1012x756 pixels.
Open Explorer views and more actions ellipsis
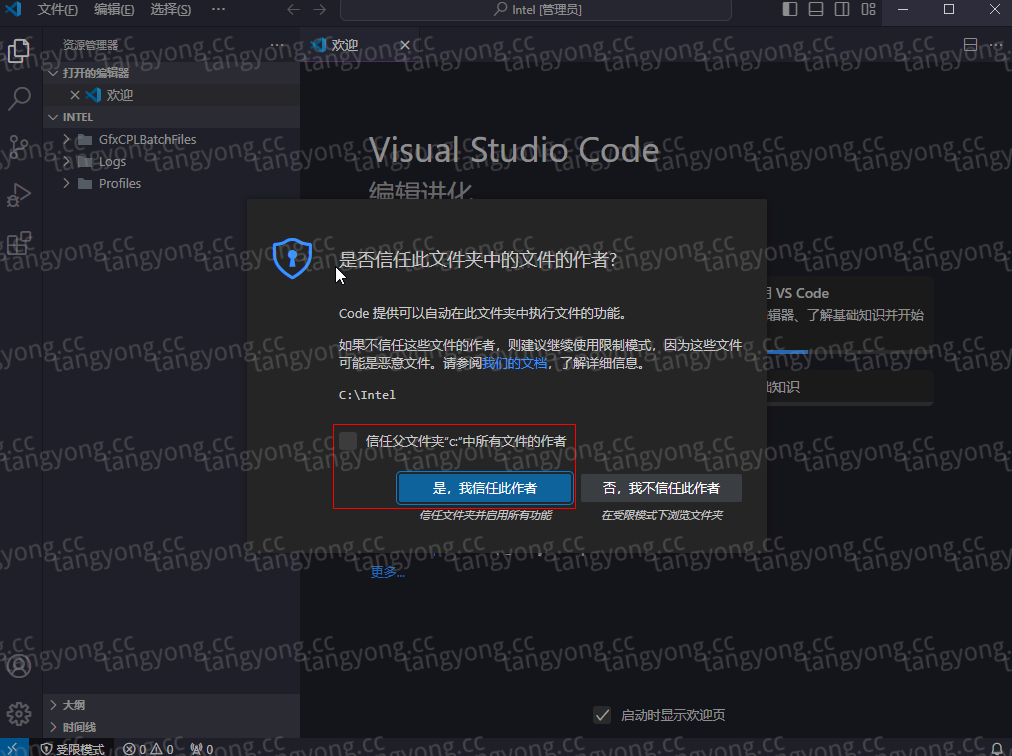pos(277,45)
